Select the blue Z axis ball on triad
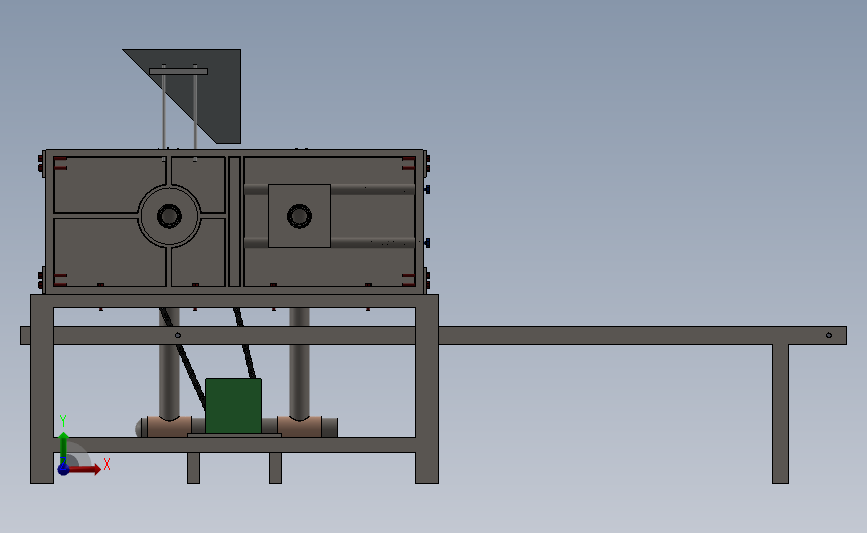 point(63,469)
